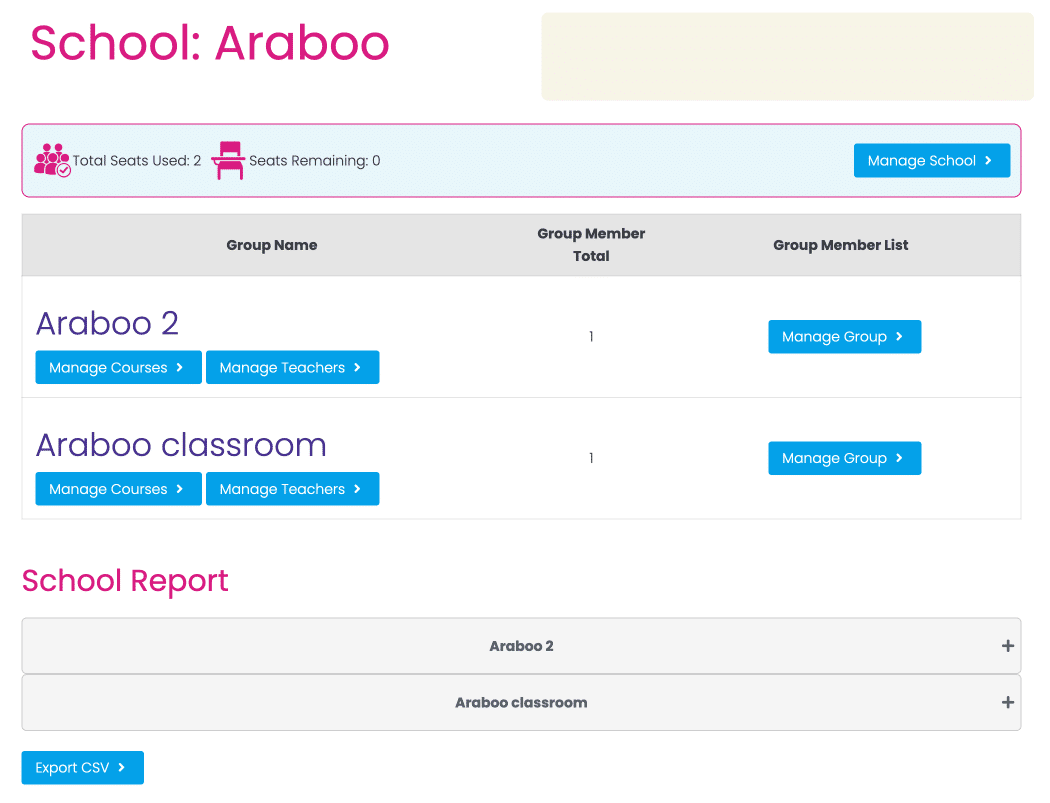The image size is (1050, 803).
Task: Open Manage School
Action: [932, 160]
